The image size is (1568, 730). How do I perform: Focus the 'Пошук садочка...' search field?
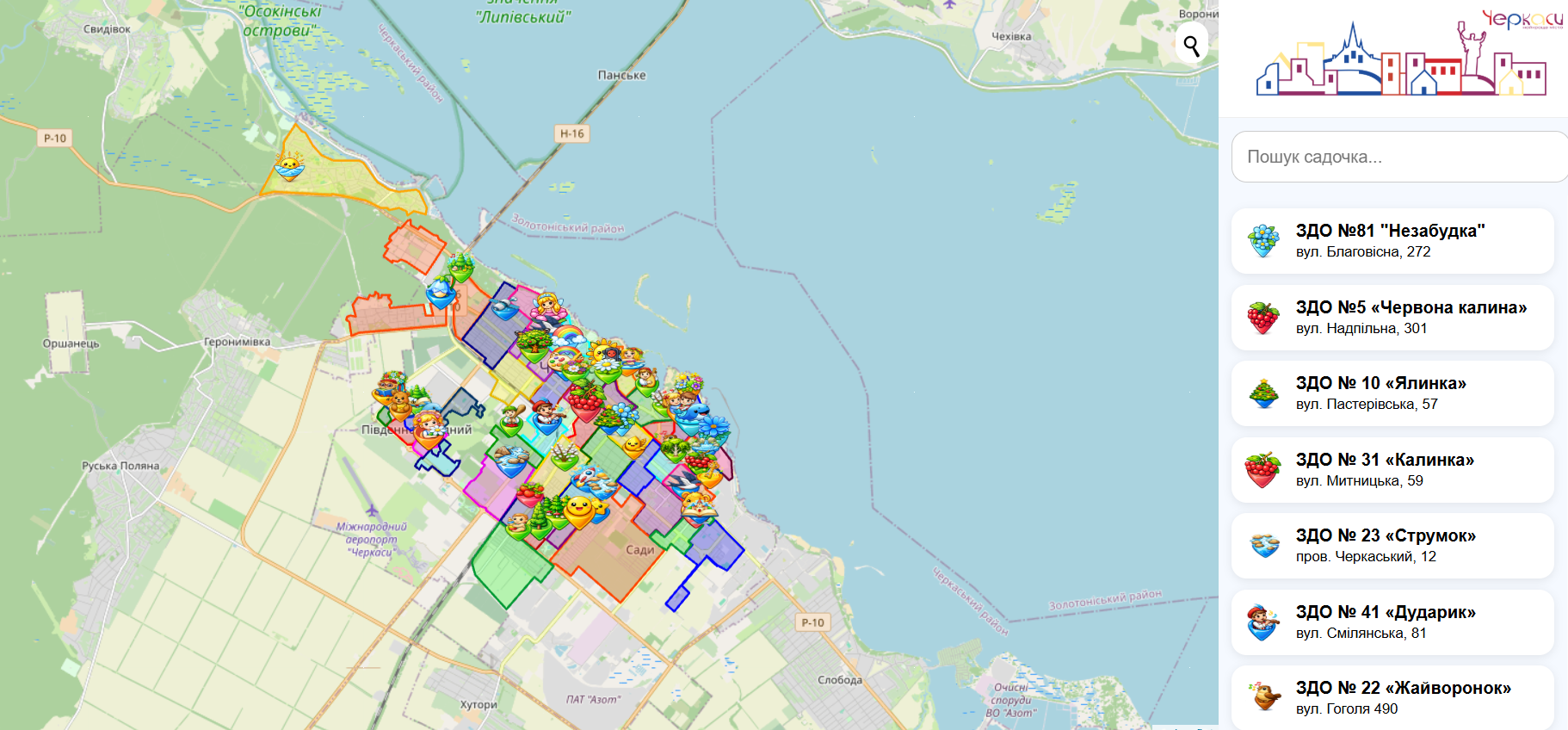[x=1399, y=157]
